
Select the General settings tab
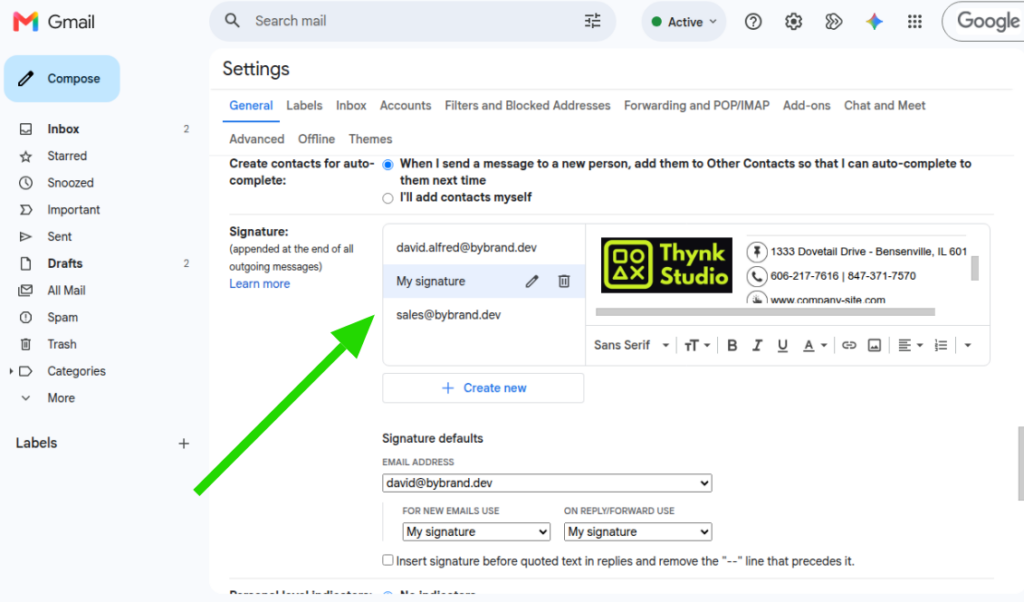[251, 106]
